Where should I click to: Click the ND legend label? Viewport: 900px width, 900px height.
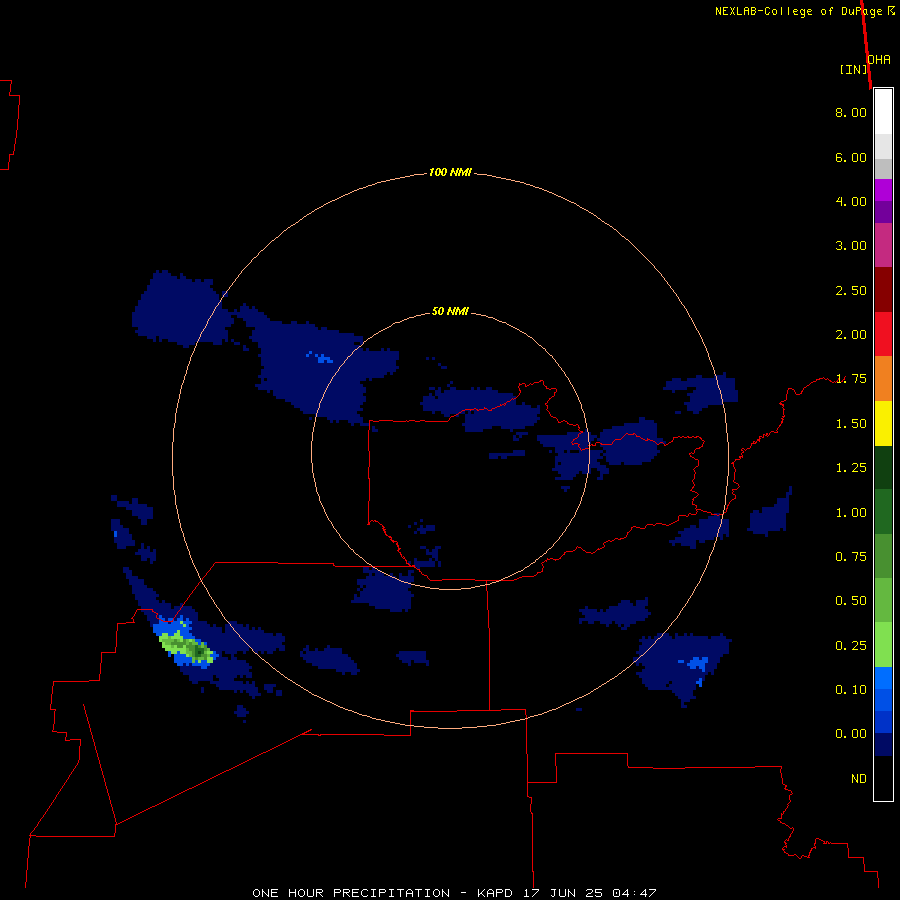click(x=859, y=779)
